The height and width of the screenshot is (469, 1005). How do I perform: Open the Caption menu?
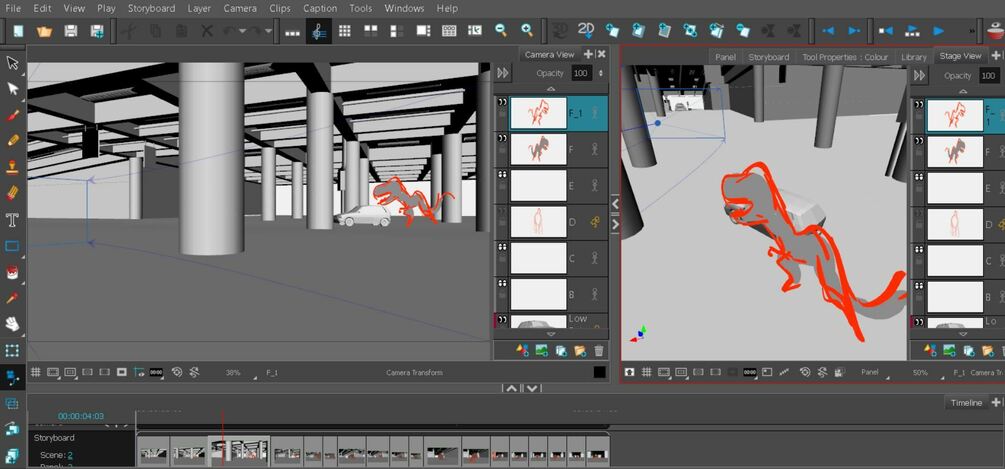320,8
